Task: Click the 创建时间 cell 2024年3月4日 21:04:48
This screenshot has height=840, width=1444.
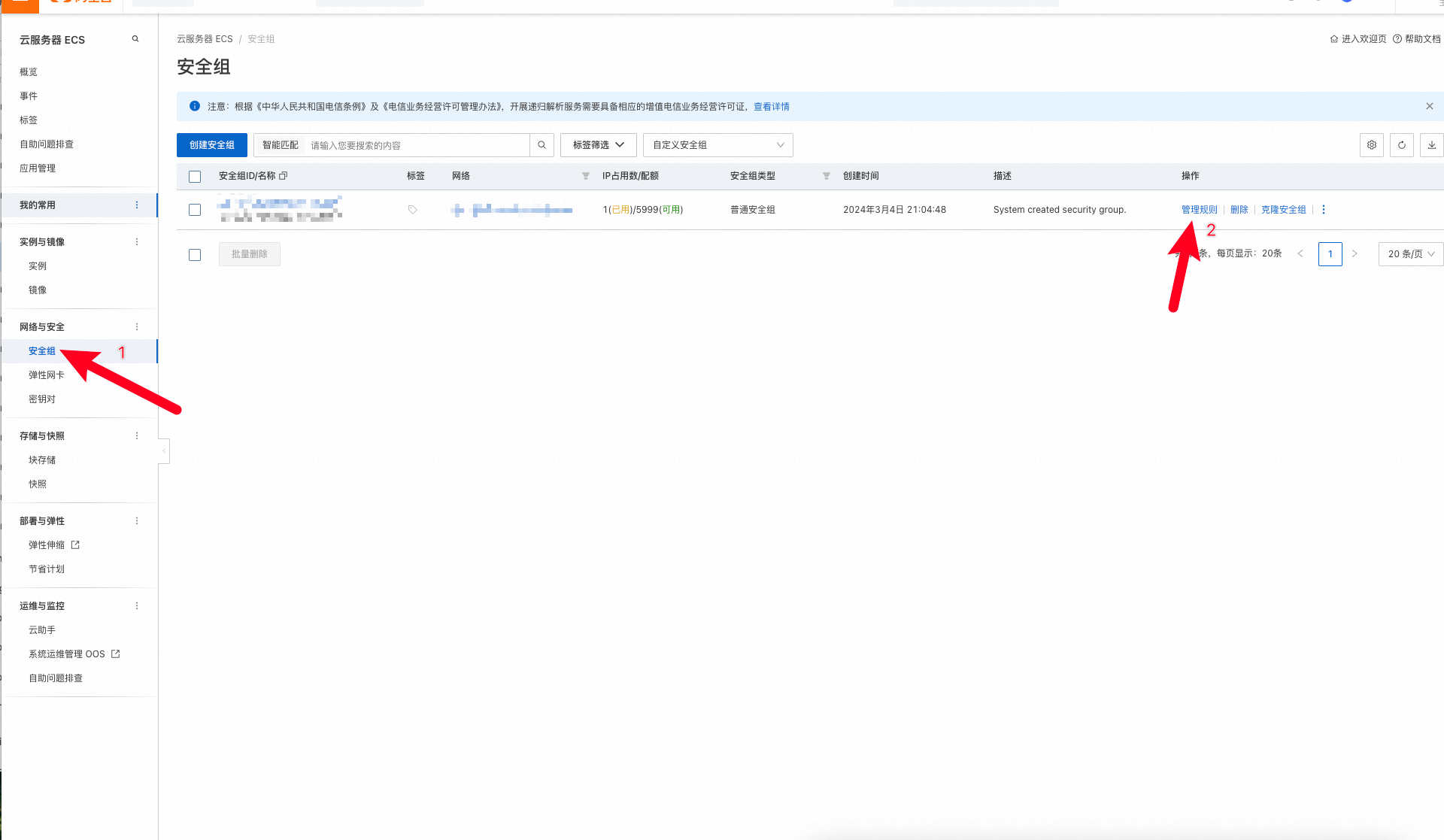Action: pyautogui.click(x=894, y=210)
